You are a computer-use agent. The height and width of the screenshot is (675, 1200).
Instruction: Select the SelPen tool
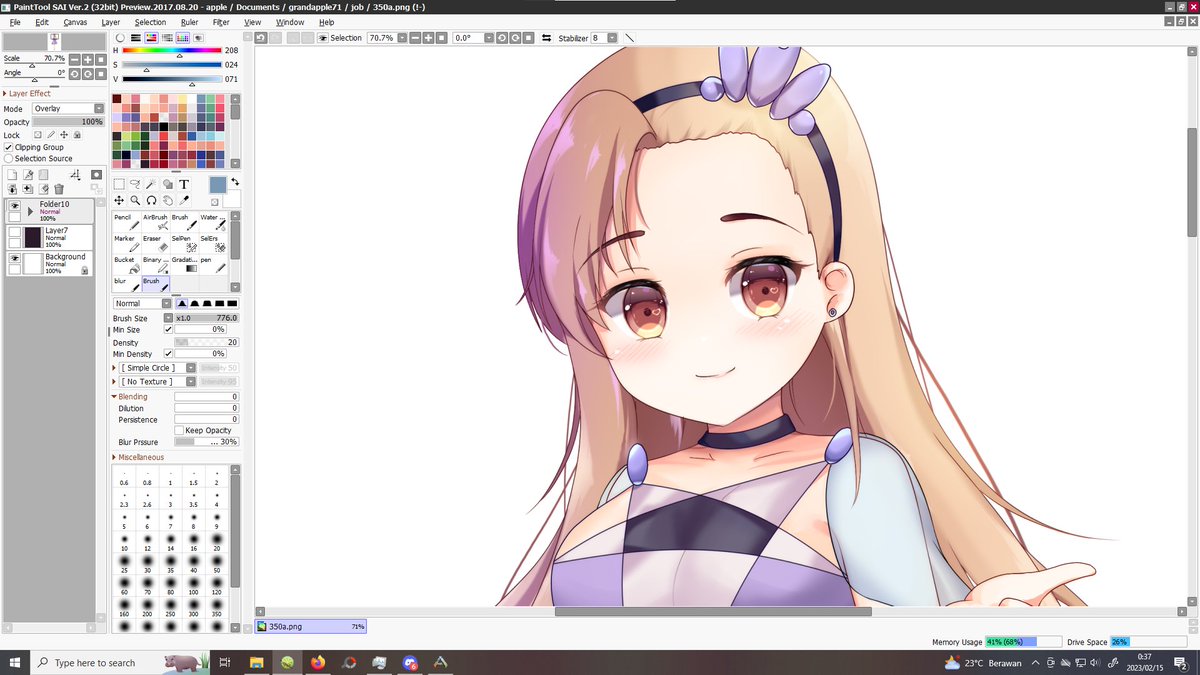click(x=184, y=244)
